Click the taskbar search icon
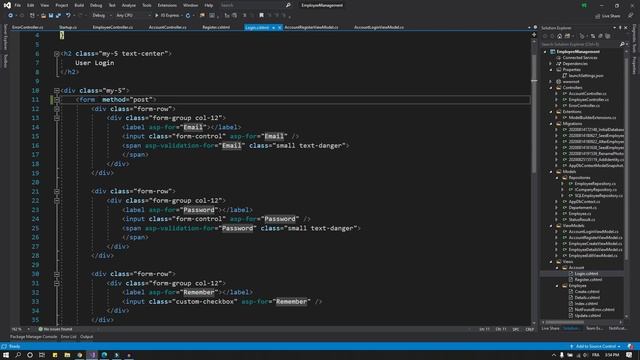The height and width of the screenshot is (360, 640). pyautogui.click(x=18, y=355)
